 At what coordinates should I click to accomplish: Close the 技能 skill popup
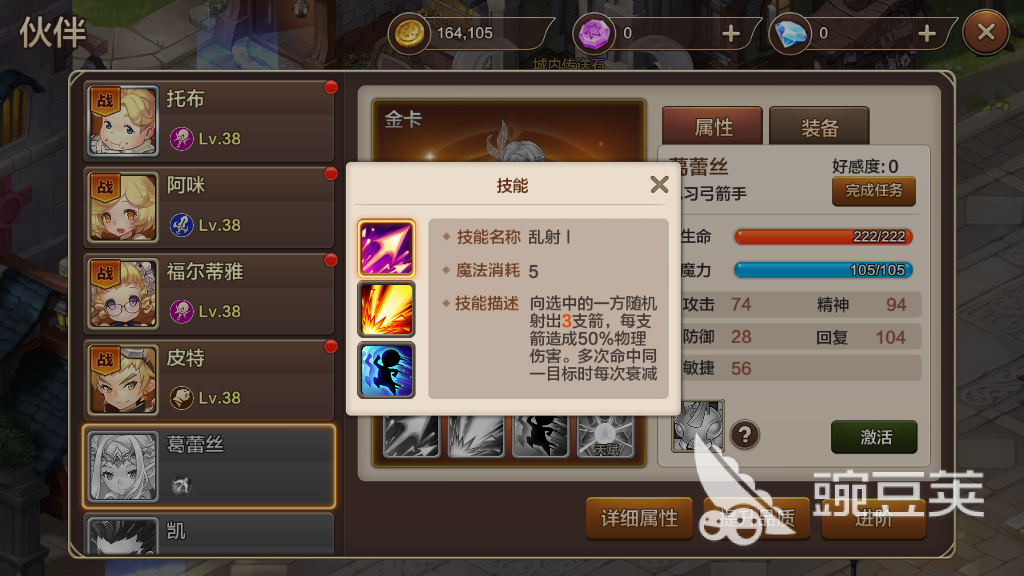[x=659, y=185]
